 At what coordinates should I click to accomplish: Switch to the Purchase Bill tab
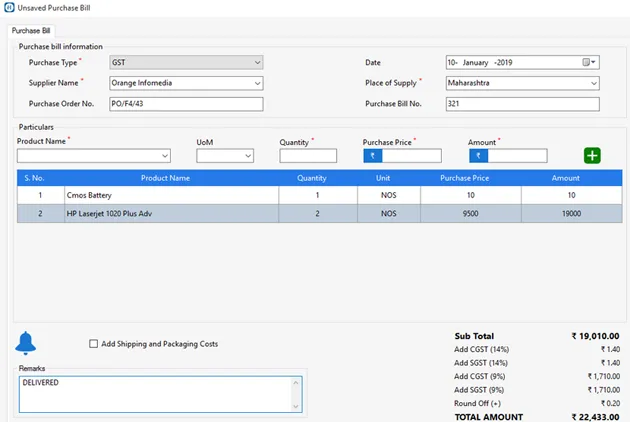point(31,30)
